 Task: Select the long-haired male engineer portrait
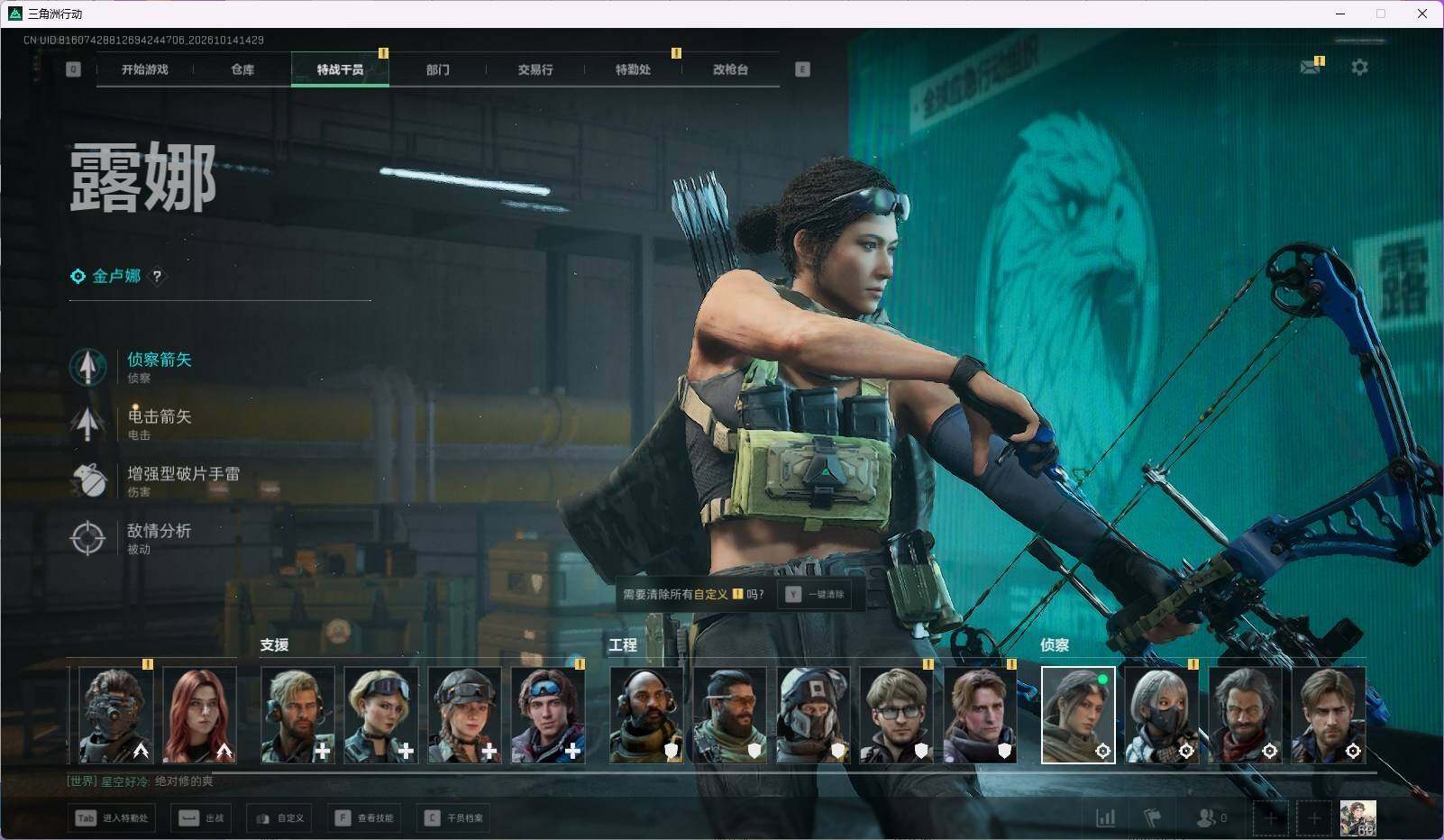pyautogui.click(x=981, y=716)
